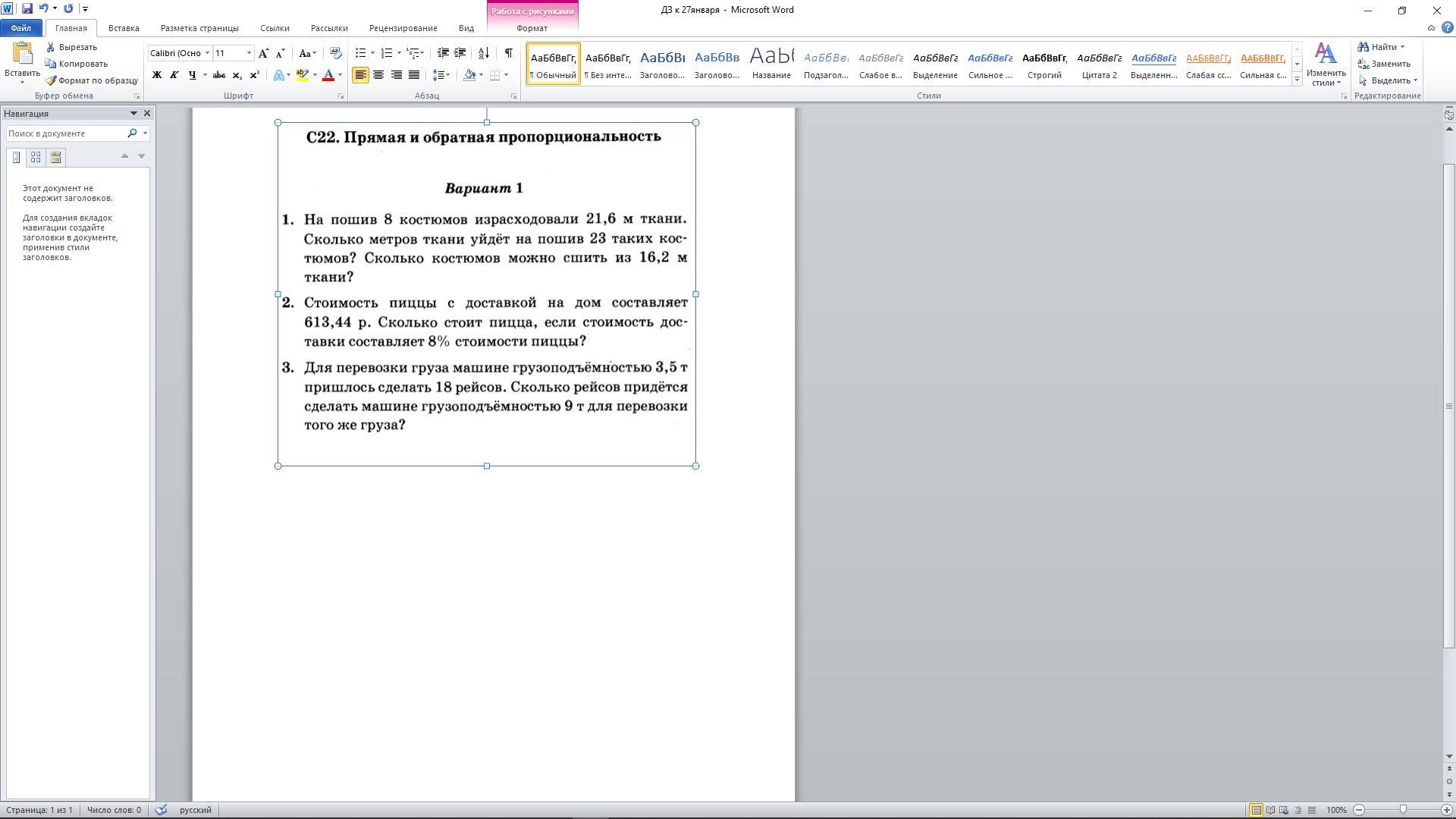Click the clear formatting icon

pyautogui.click(x=335, y=53)
